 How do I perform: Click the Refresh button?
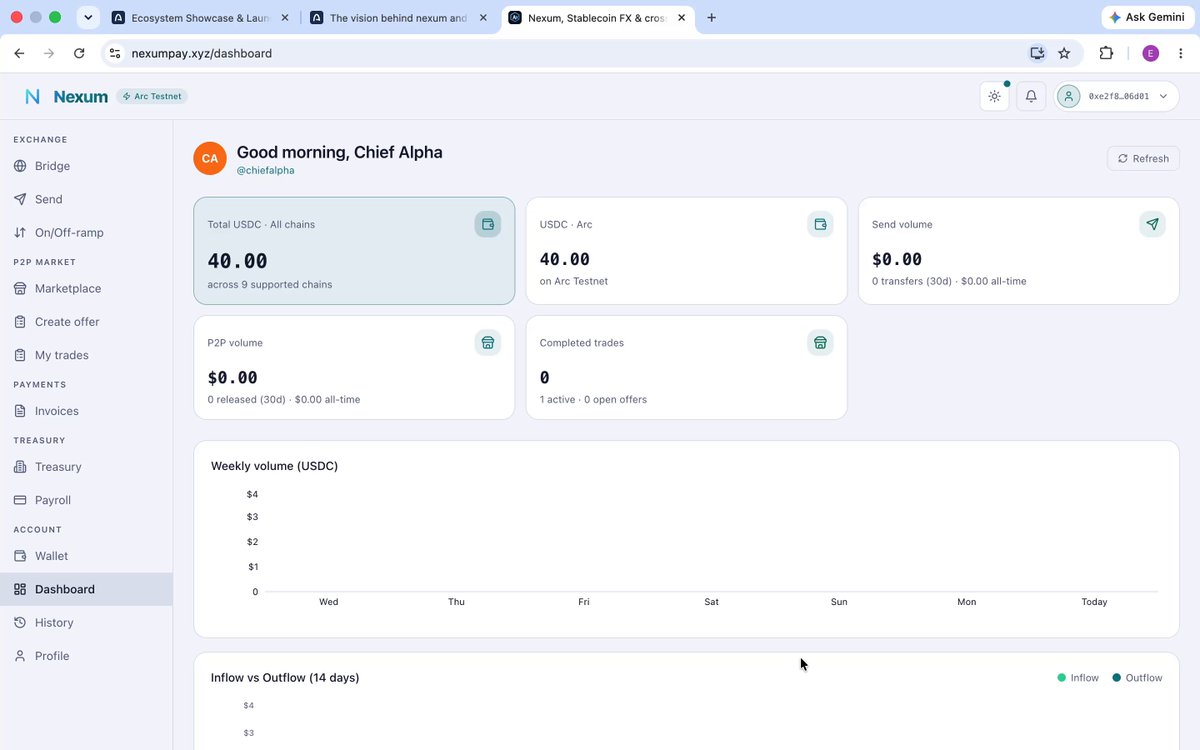[x=1143, y=158]
